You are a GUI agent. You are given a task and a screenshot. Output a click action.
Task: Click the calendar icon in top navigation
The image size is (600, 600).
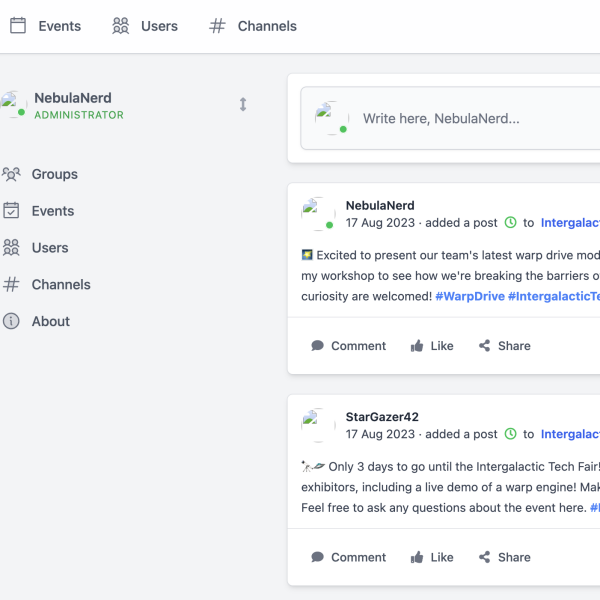click(18, 26)
